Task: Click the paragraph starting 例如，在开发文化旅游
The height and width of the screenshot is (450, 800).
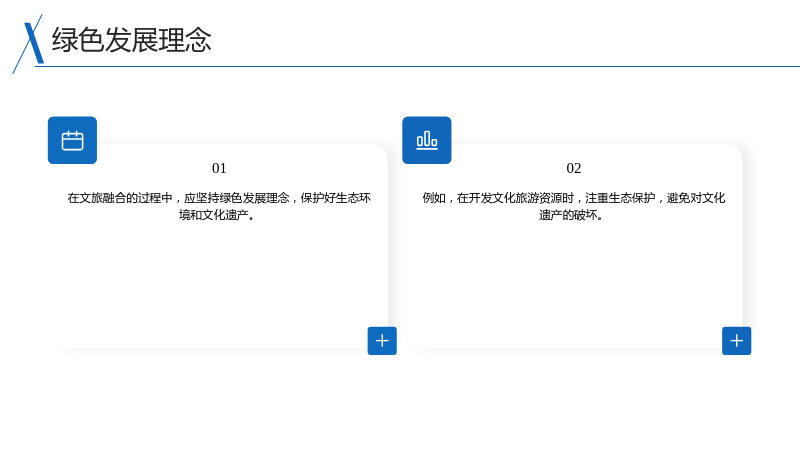Action: coord(573,206)
